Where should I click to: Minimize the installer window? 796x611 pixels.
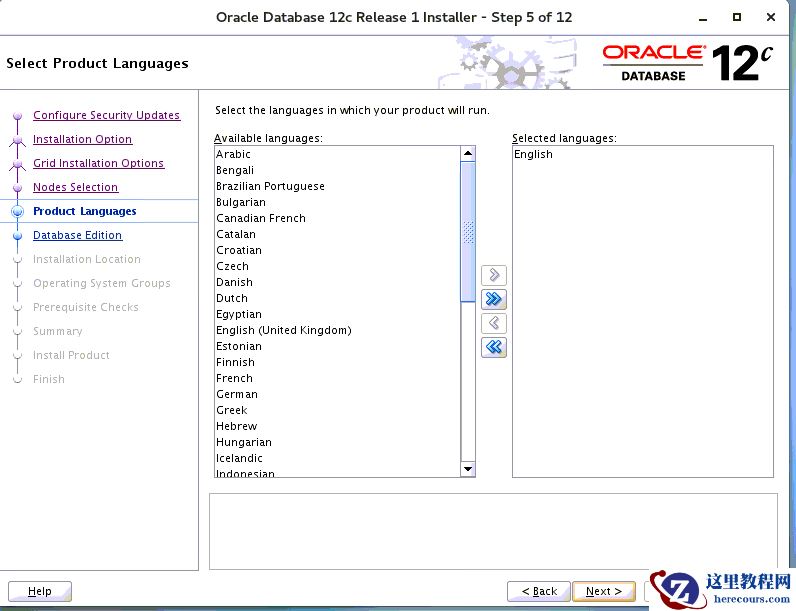coord(703,18)
